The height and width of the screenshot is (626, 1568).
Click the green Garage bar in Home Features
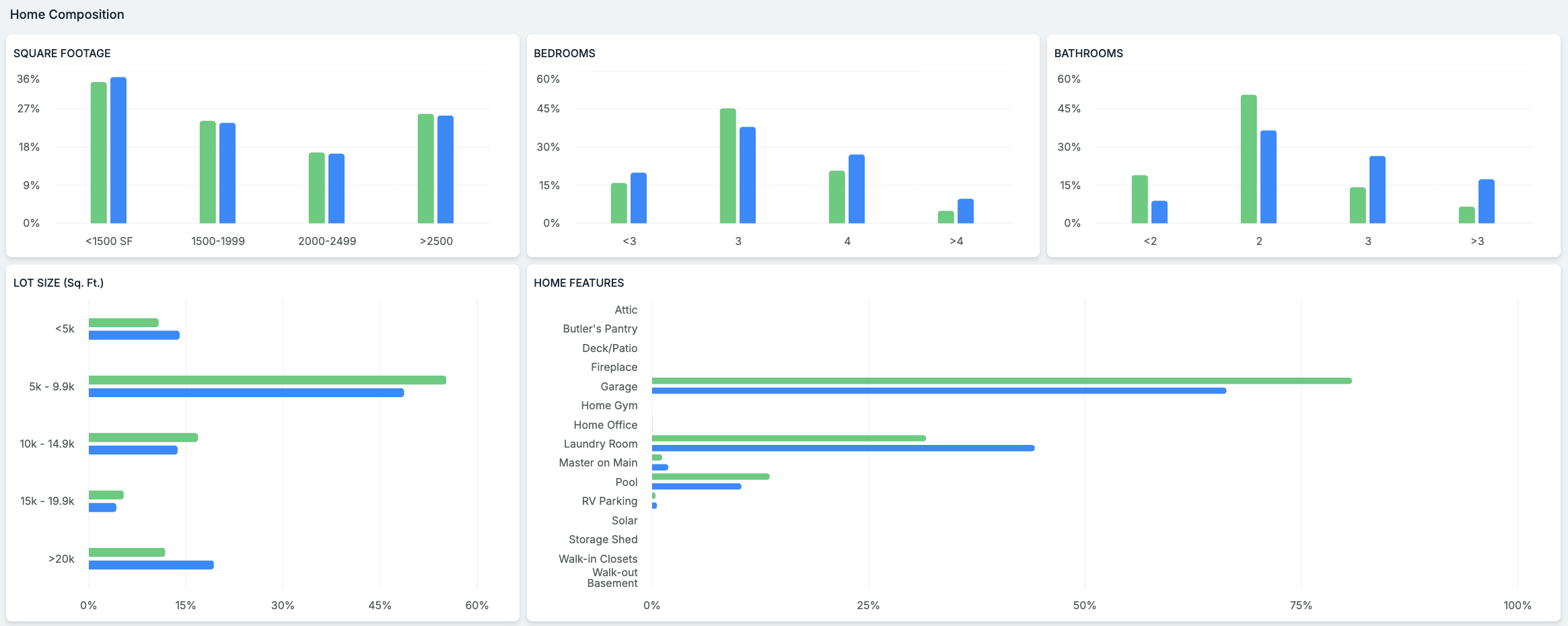click(x=1001, y=381)
